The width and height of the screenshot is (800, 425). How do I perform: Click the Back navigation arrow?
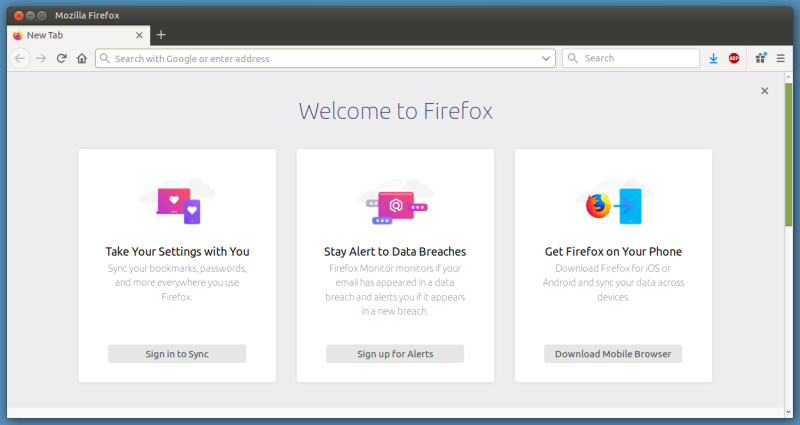pos(20,58)
